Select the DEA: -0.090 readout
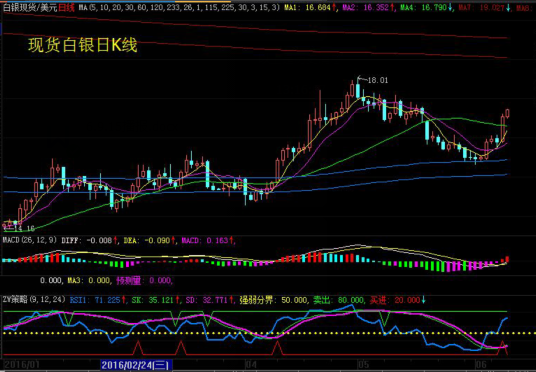536x372 pixels. coord(150,240)
